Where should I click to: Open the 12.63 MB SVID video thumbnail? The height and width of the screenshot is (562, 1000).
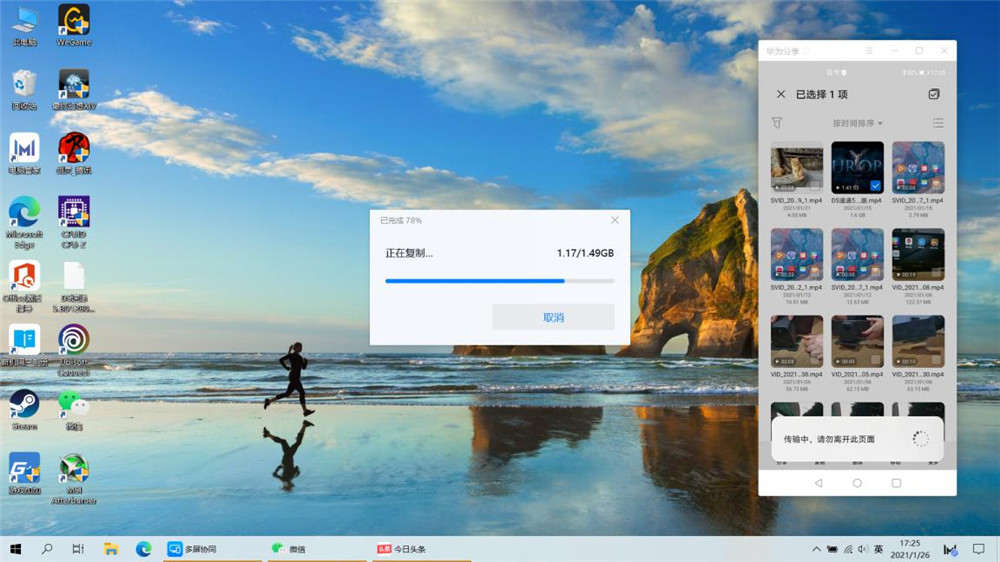[x=857, y=255]
